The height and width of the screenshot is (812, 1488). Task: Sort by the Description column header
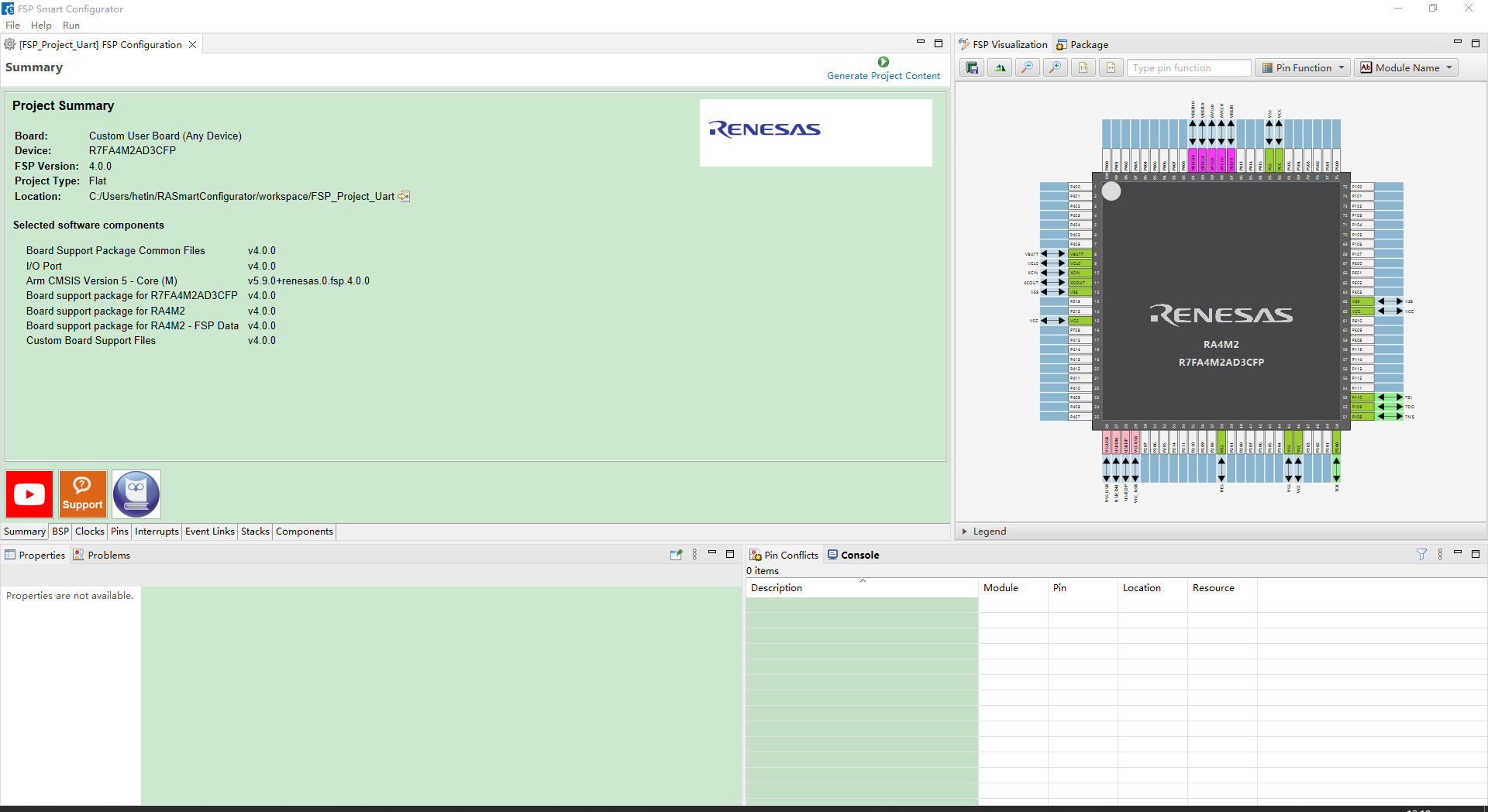[861, 588]
